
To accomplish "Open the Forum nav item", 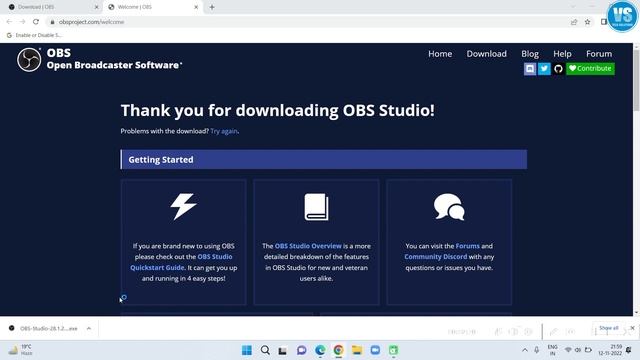I will [x=599, y=54].
